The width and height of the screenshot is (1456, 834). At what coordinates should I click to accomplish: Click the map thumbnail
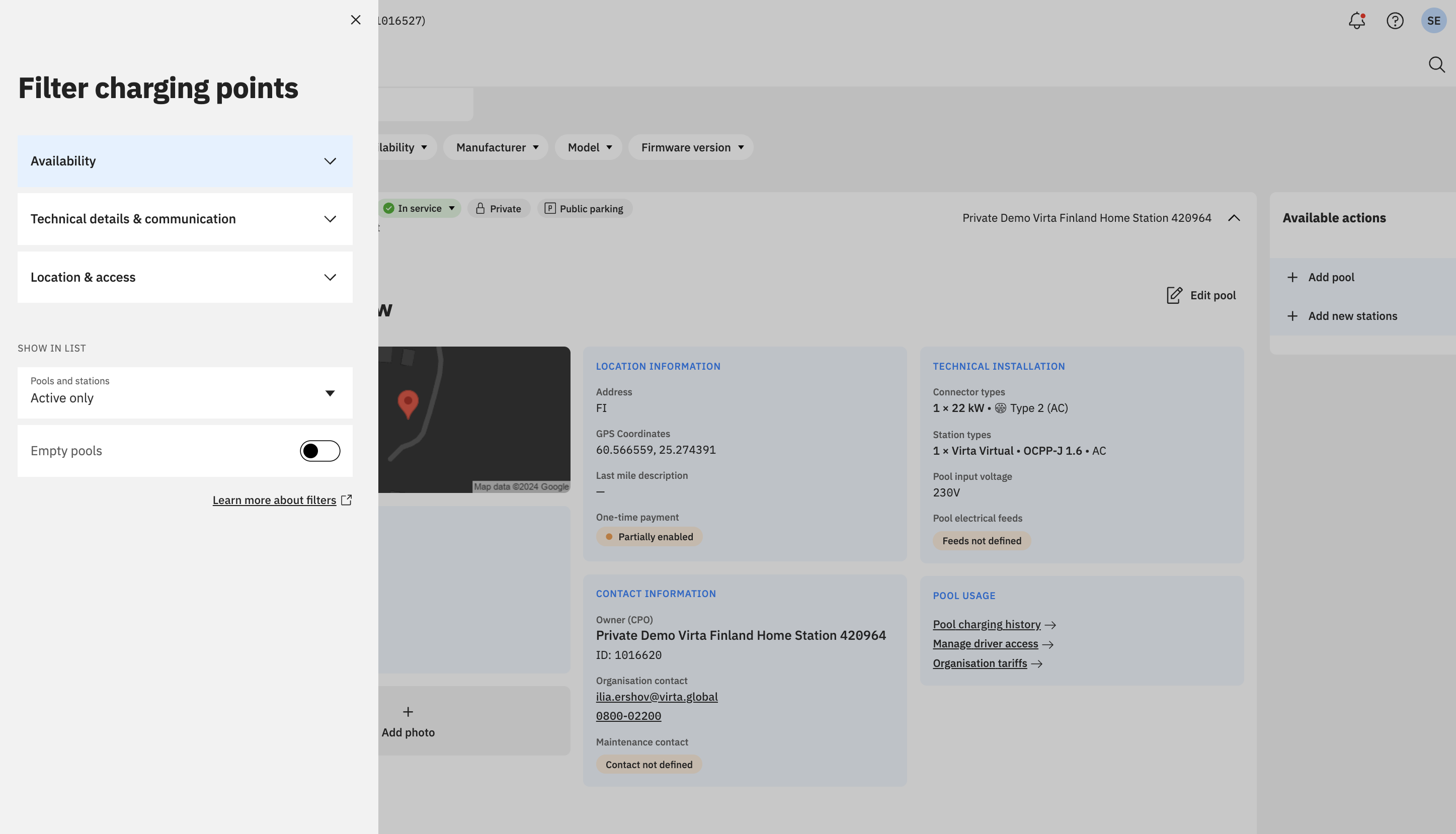[474, 420]
